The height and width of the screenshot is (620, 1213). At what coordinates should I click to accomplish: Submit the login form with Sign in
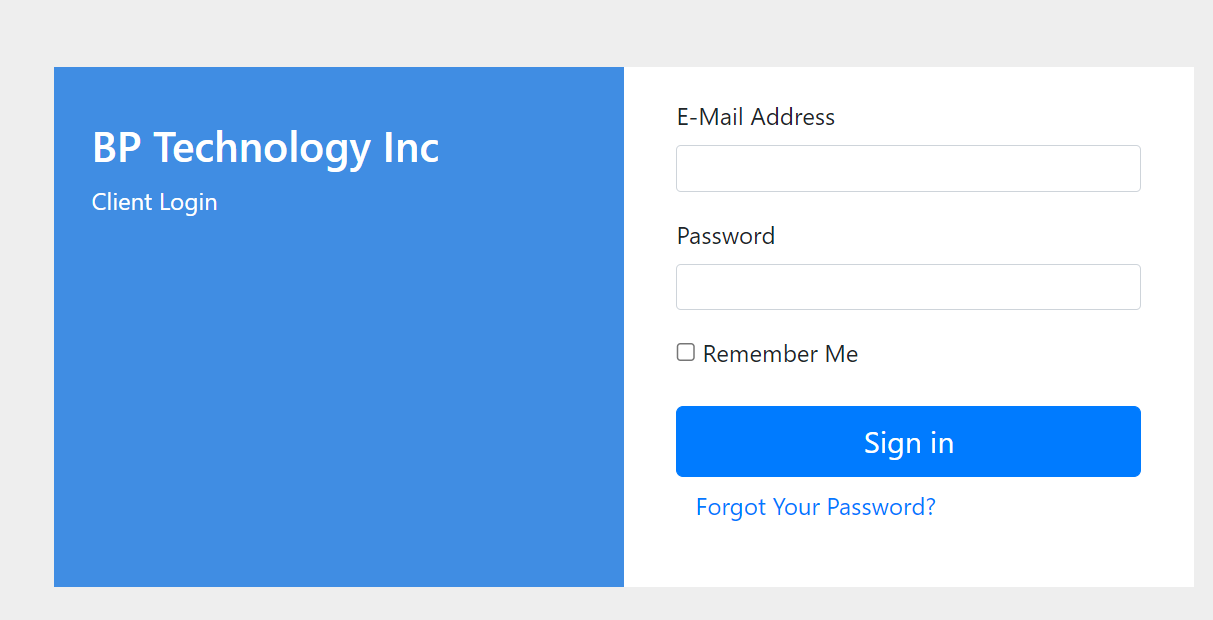coord(908,441)
